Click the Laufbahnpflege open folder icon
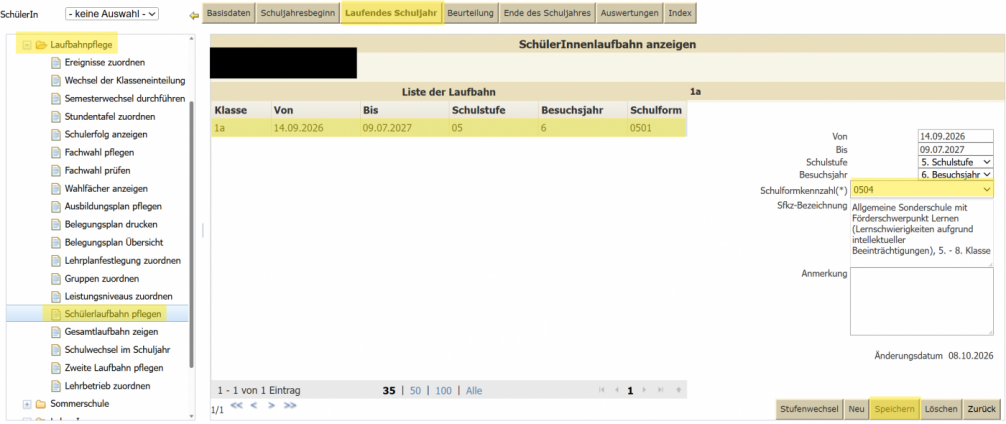This screenshot has height=424, width=1006. pyautogui.click(x=42, y=45)
